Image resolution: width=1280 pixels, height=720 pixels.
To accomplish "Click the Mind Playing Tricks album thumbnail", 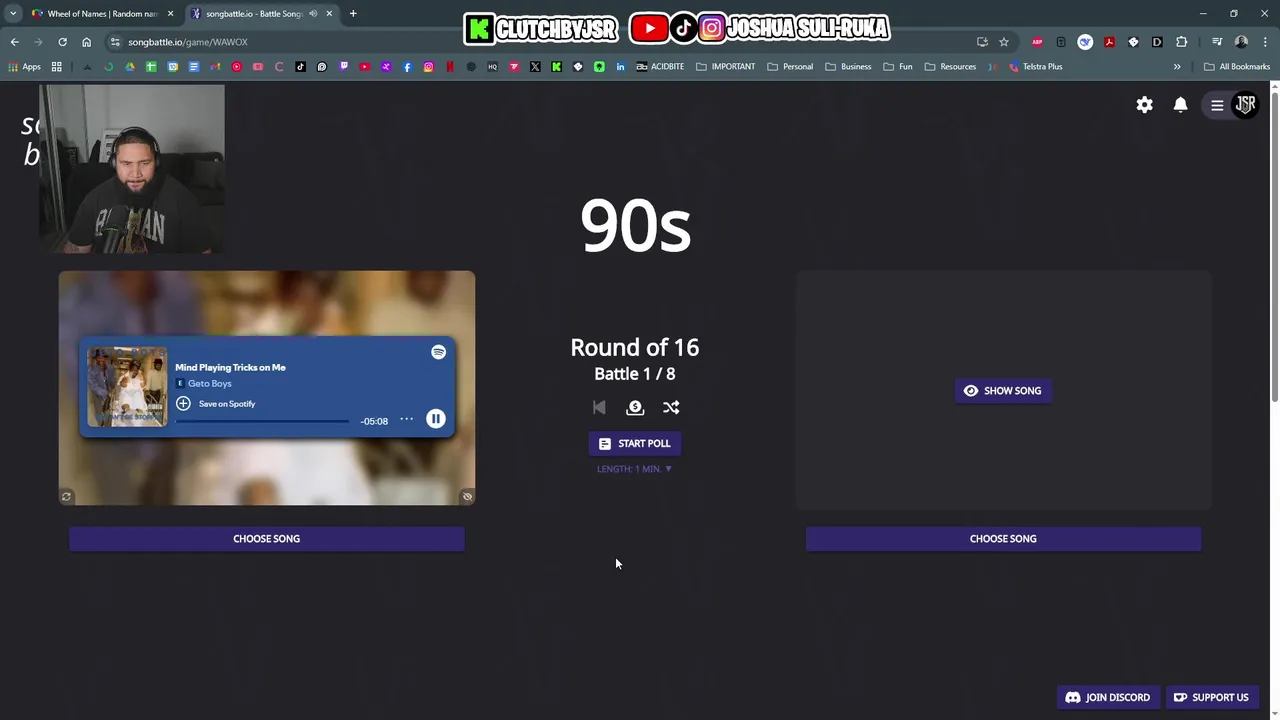I will coord(127,386).
